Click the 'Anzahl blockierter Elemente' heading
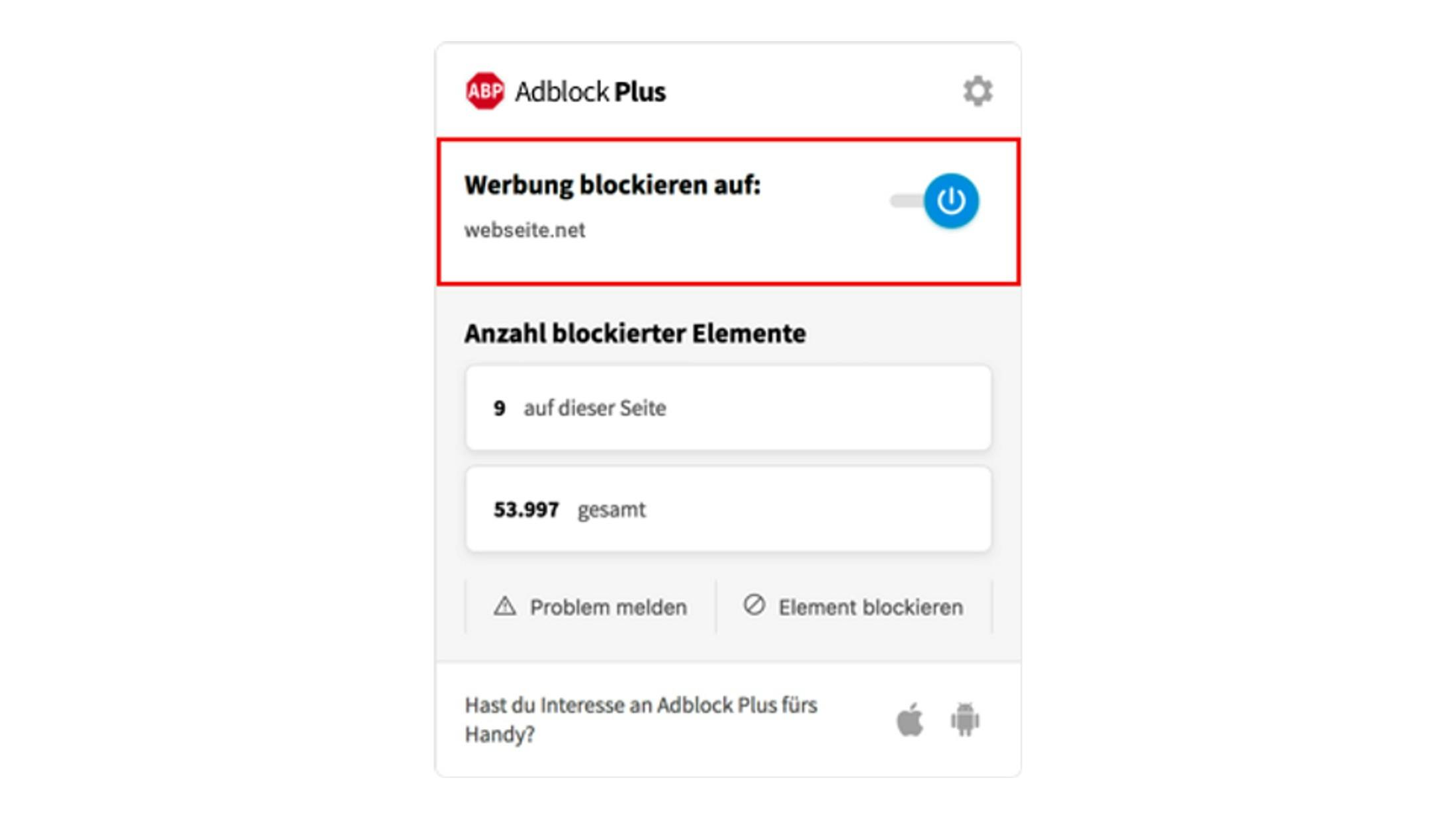The height and width of the screenshot is (819, 1456). click(635, 333)
